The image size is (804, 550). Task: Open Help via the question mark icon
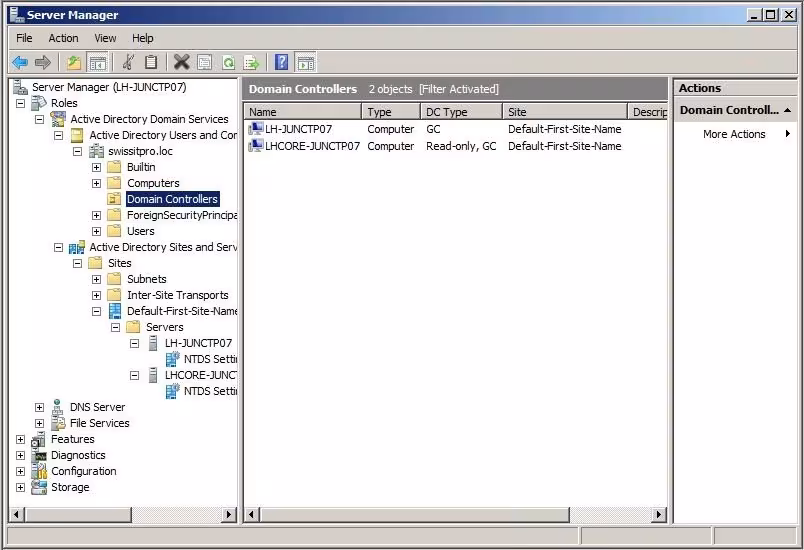281,62
